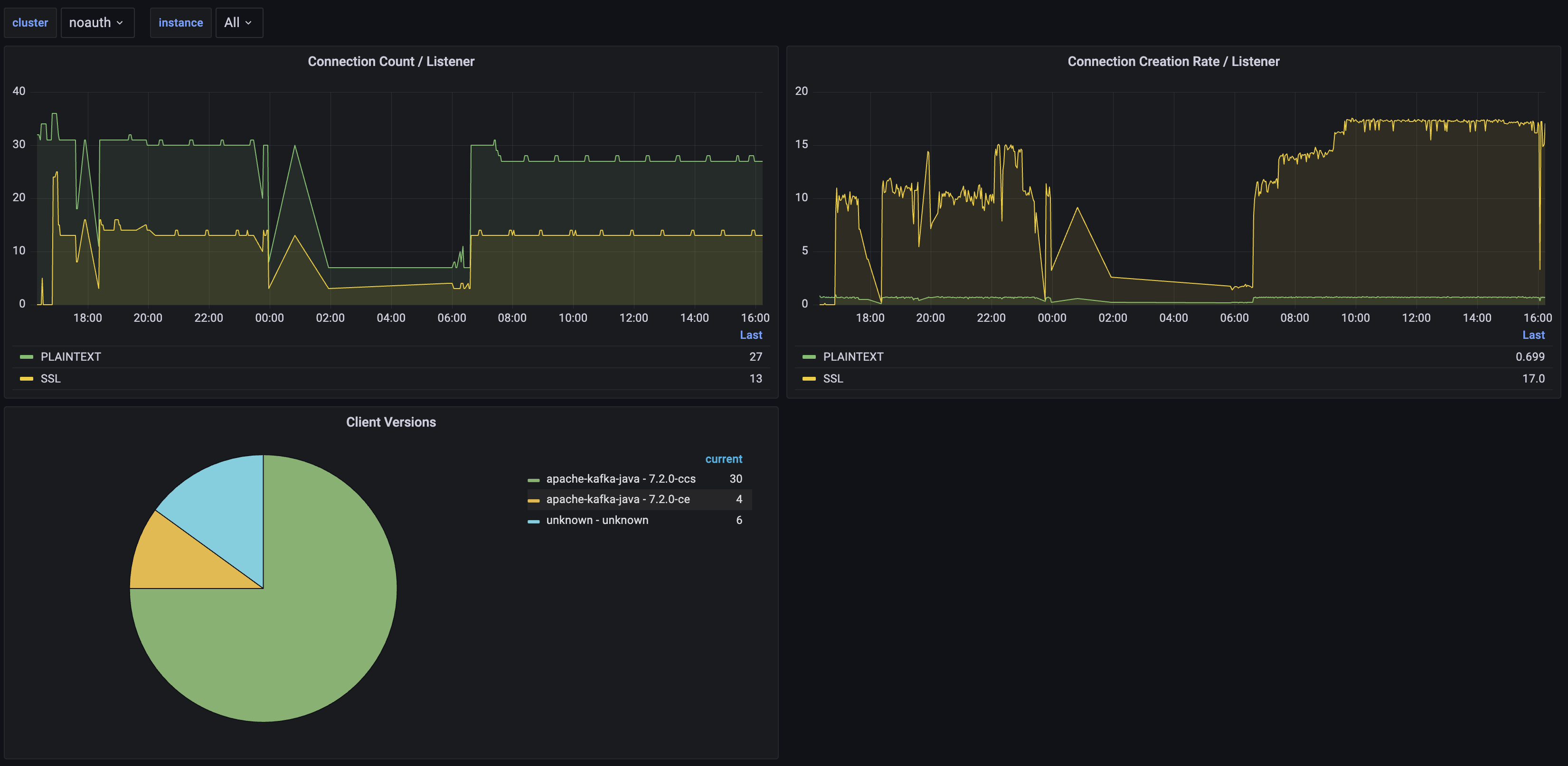This screenshot has height=766, width=1568.
Task: Open Client Versions panel title
Action: tap(391, 422)
